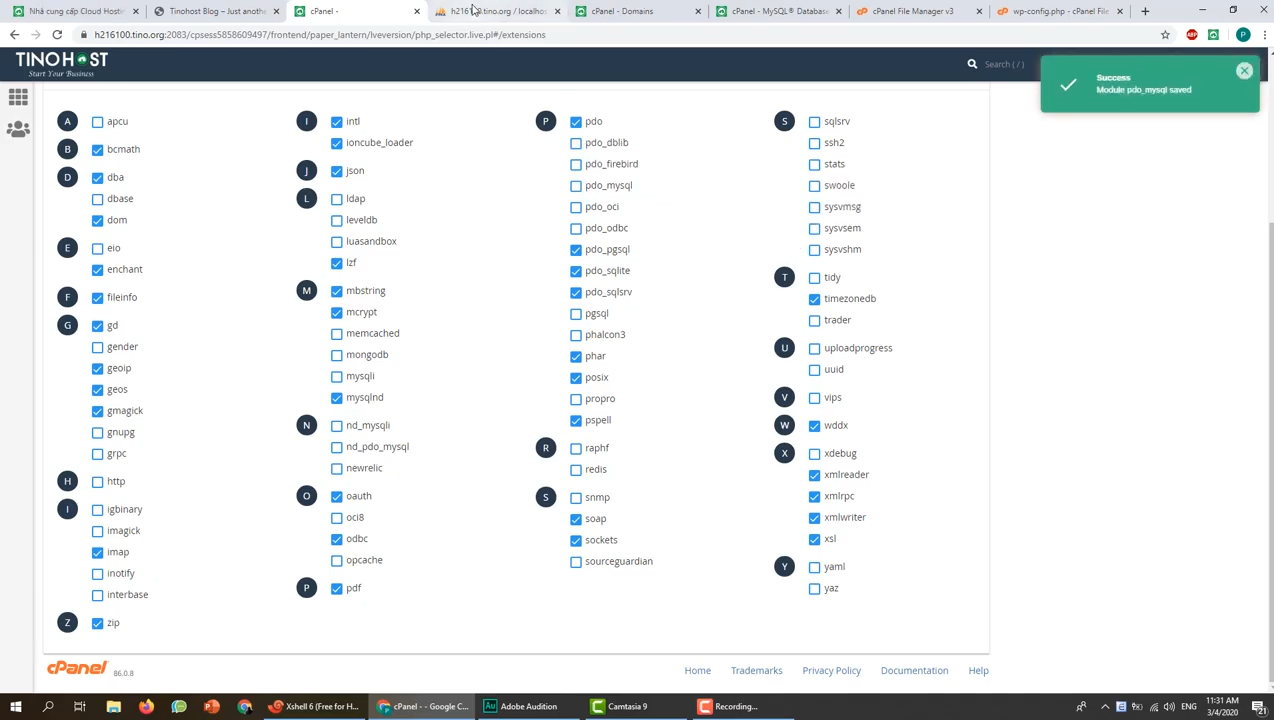Open Task View on the taskbar
The width and height of the screenshot is (1274, 720).
pos(80,707)
